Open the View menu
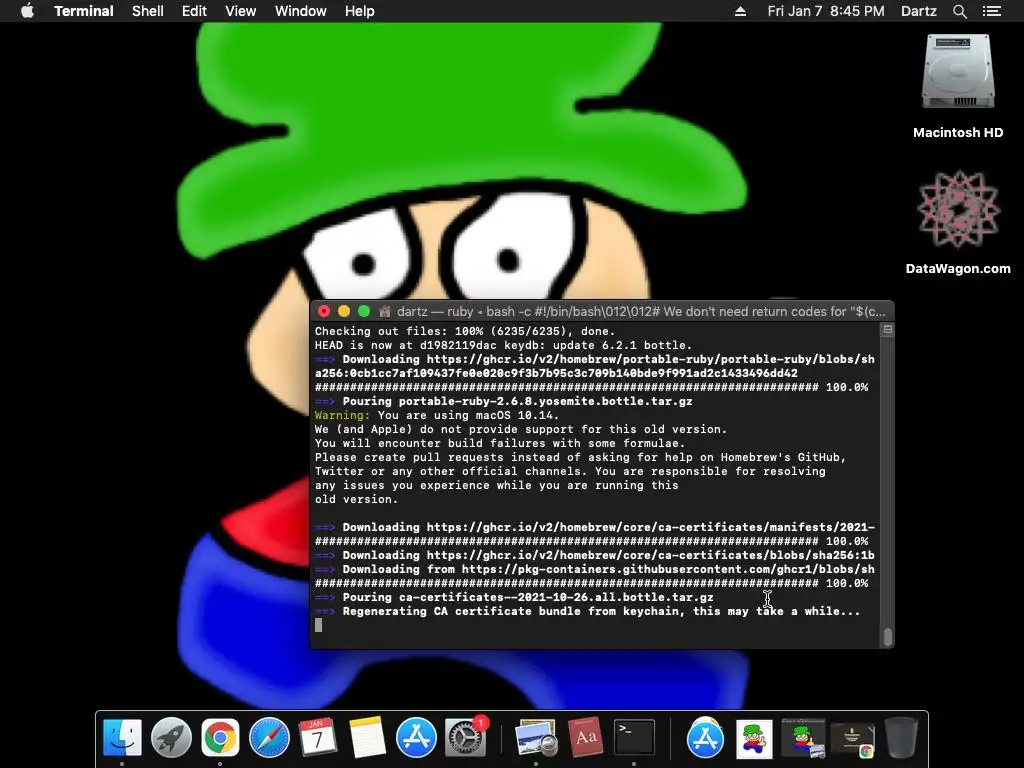The height and width of the screenshot is (768, 1024). coord(240,11)
